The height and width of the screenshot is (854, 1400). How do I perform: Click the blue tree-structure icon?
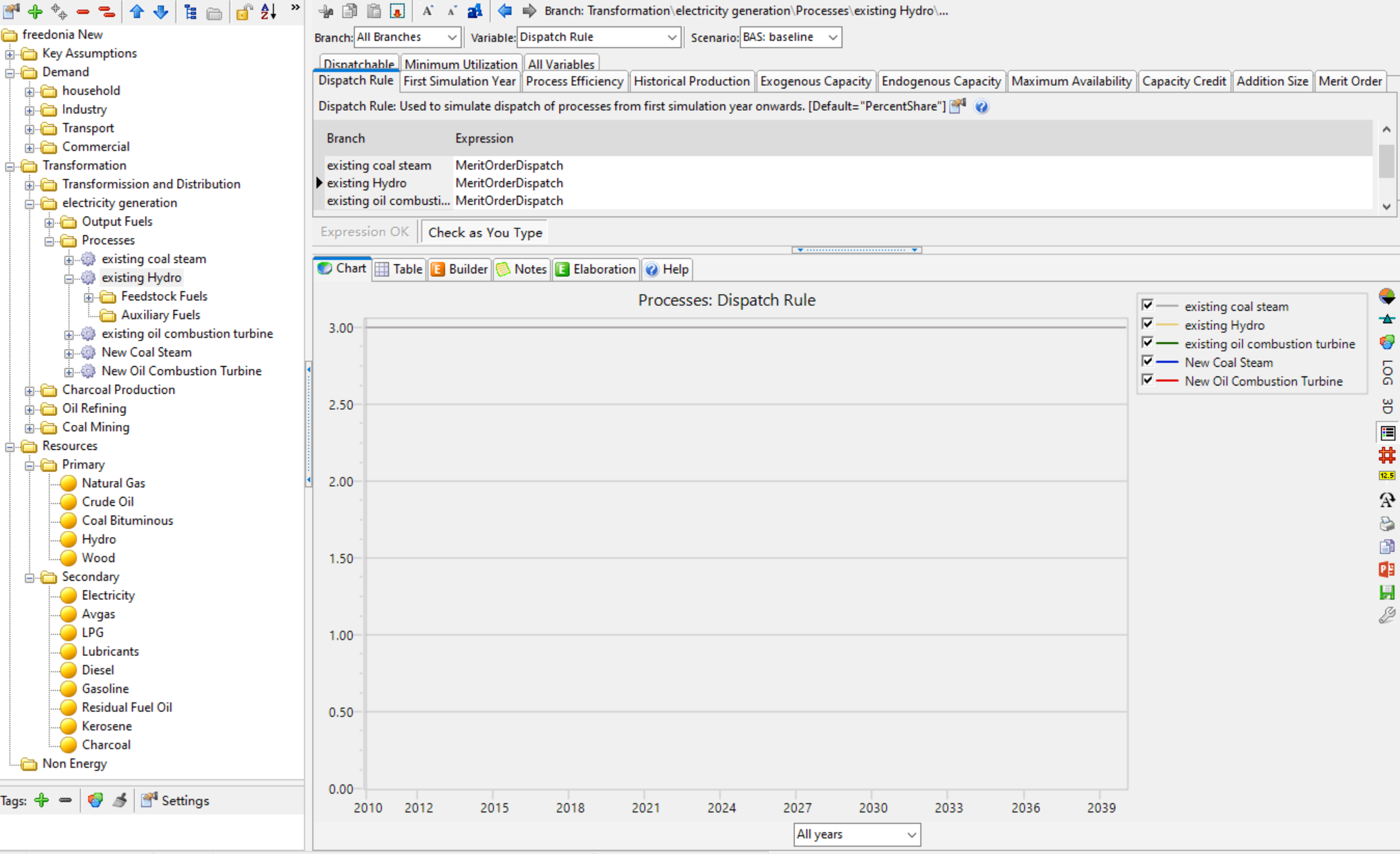(x=190, y=11)
